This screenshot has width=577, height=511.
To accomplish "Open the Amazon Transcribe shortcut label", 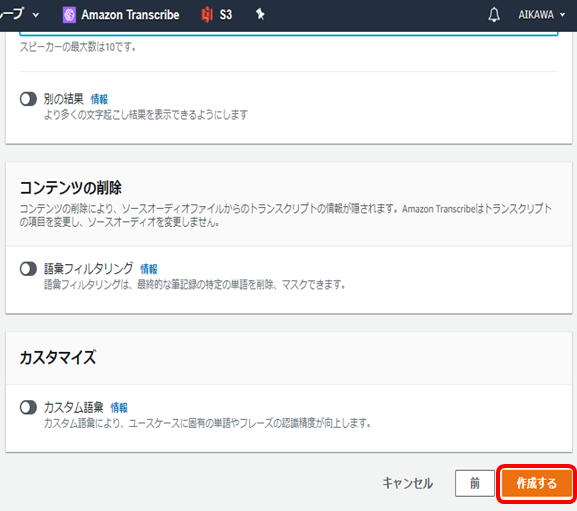I will (130, 15).
